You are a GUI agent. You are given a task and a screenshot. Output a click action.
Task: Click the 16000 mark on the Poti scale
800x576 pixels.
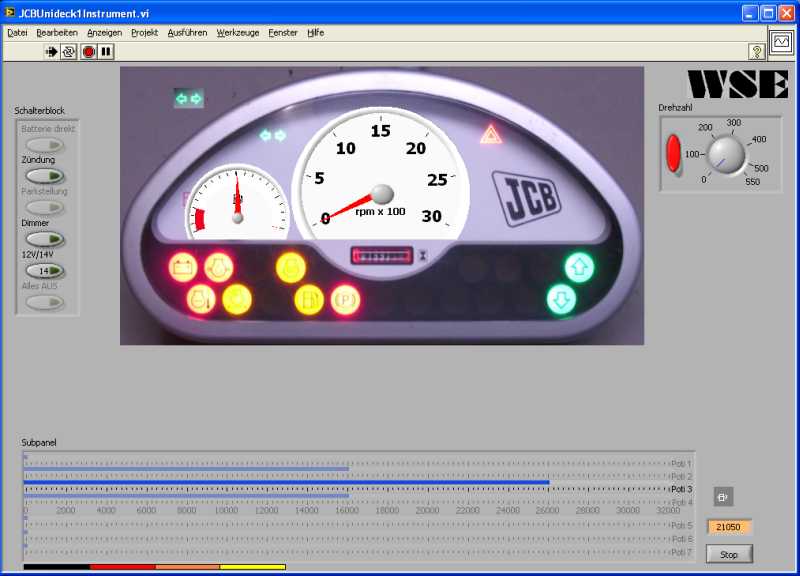point(347,510)
